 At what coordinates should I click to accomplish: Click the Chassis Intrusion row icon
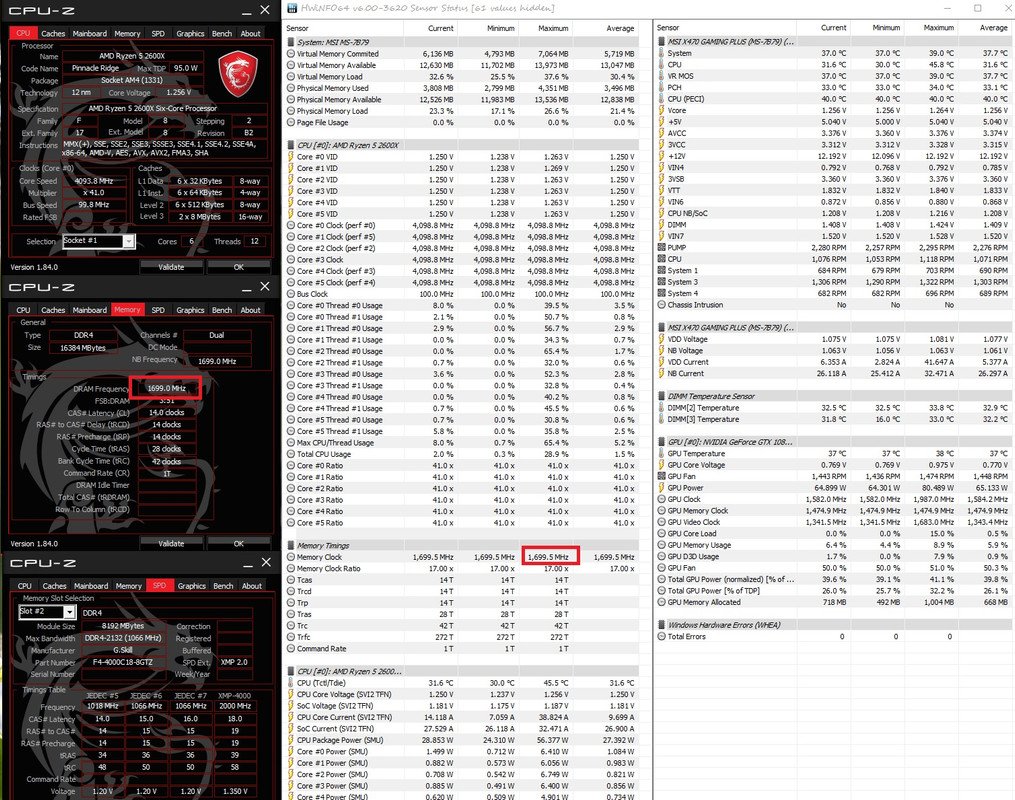(662, 305)
